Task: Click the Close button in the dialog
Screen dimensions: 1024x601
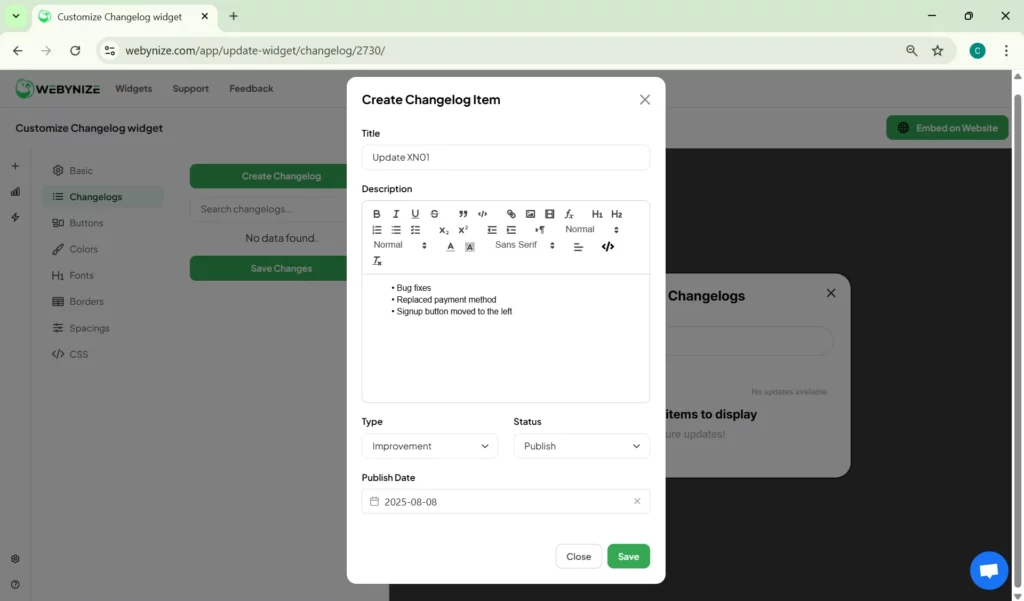Action: [578, 556]
